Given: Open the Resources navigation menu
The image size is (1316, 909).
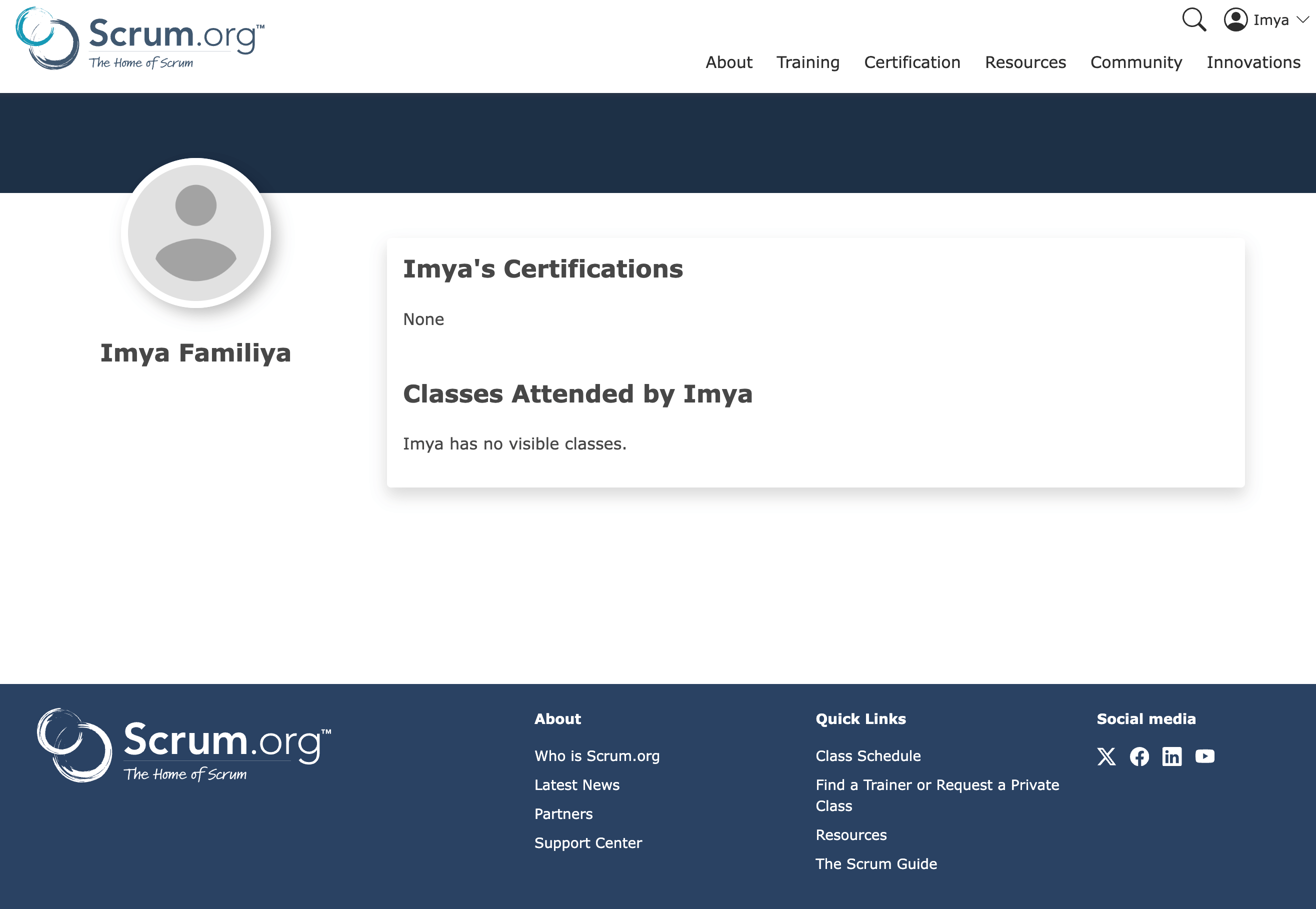Looking at the screenshot, I should click(x=1025, y=62).
